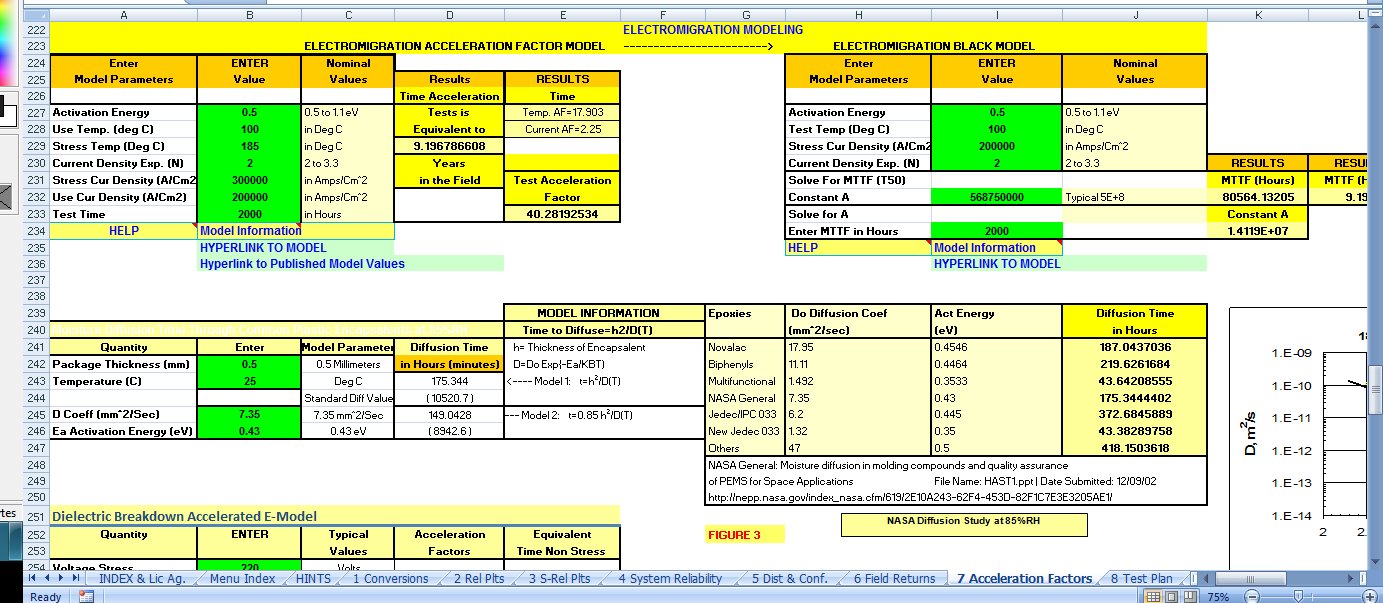Image resolution: width=1383 pixels, height=603 pixels.
Task: Click the ELECTROMIGRATION MODELING title
Action: tap(713, 29)
